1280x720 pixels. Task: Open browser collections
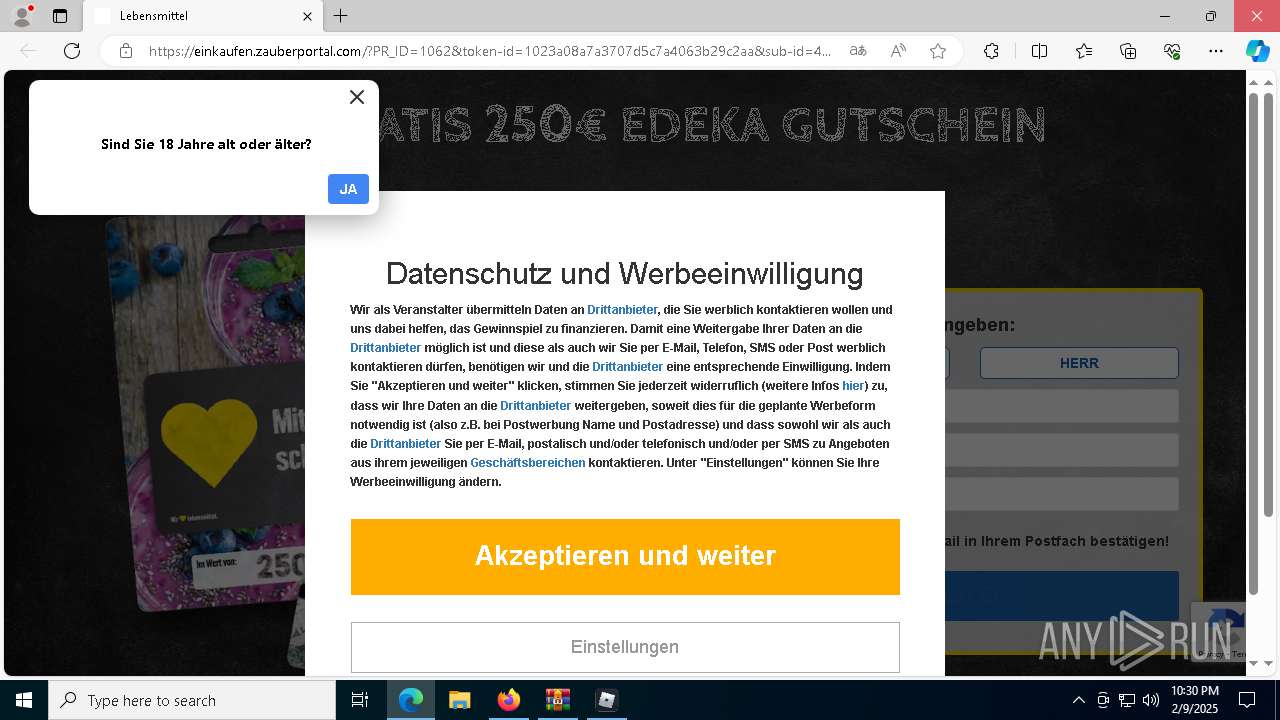pyautogui.click(x=1128, y=51)
